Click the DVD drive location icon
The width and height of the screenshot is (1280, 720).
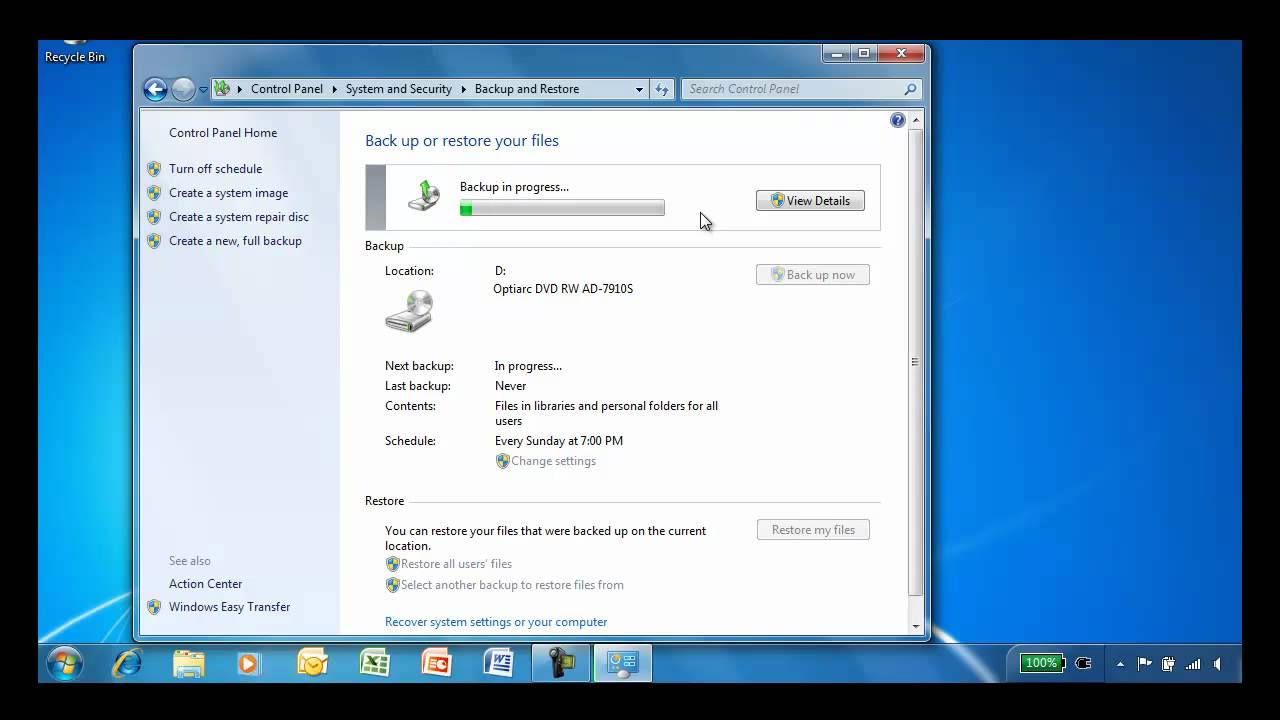409,311
